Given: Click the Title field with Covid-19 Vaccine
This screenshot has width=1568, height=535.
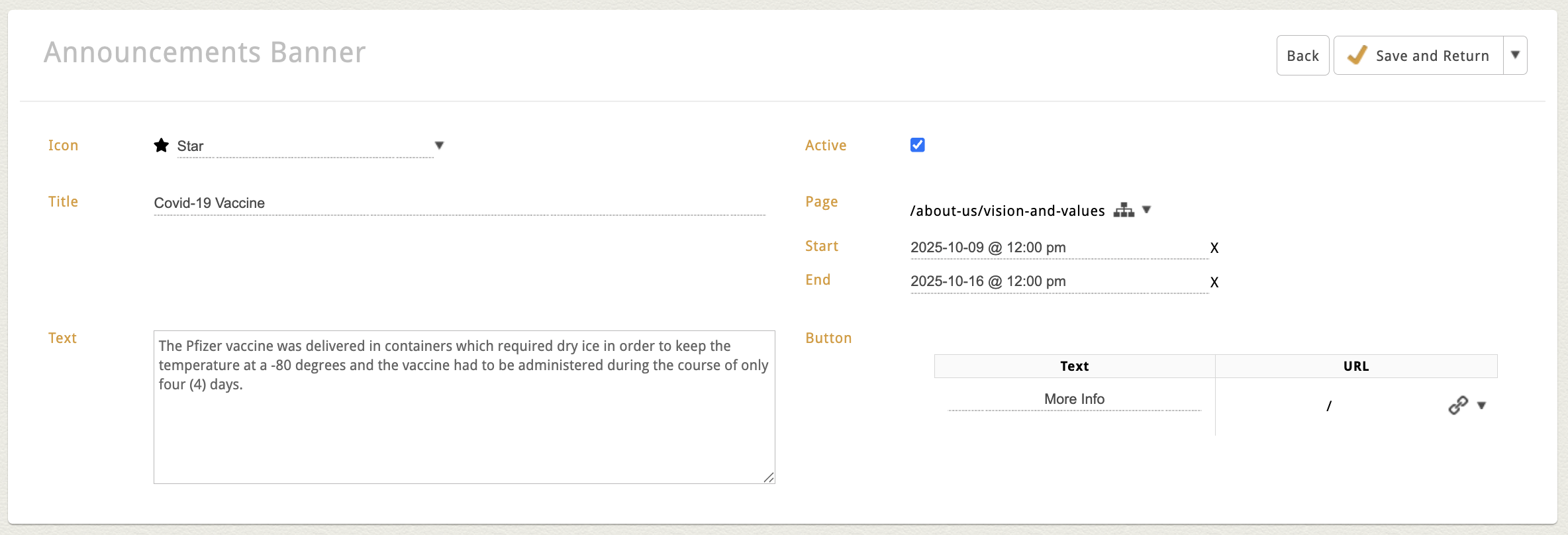Looking at the screenshot, I should (x=459, y=203).
